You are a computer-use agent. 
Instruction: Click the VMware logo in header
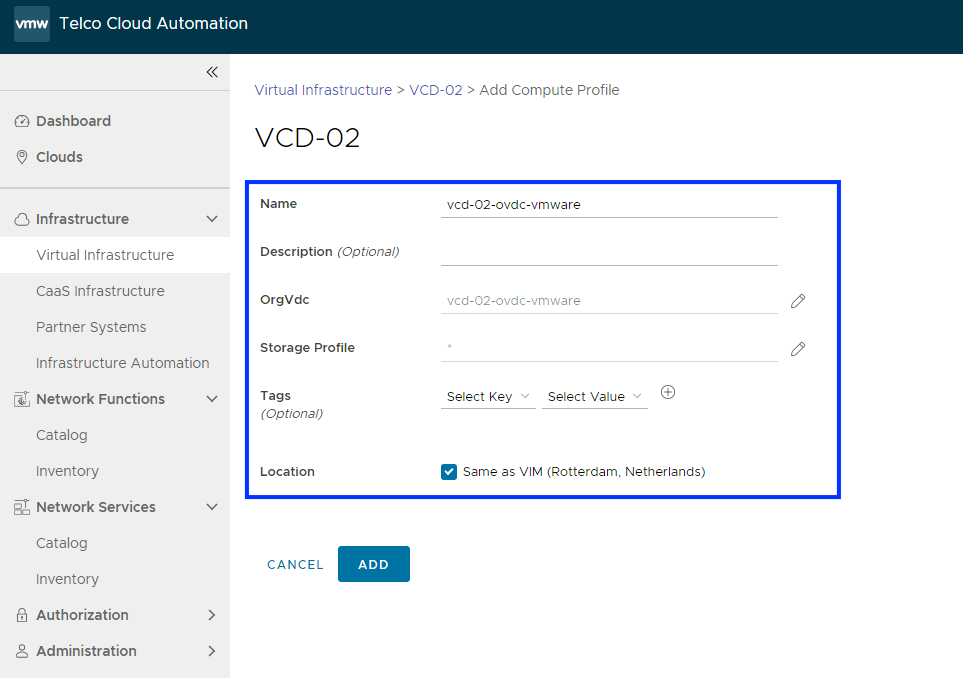pyautogui.click(x=32, y=24)
